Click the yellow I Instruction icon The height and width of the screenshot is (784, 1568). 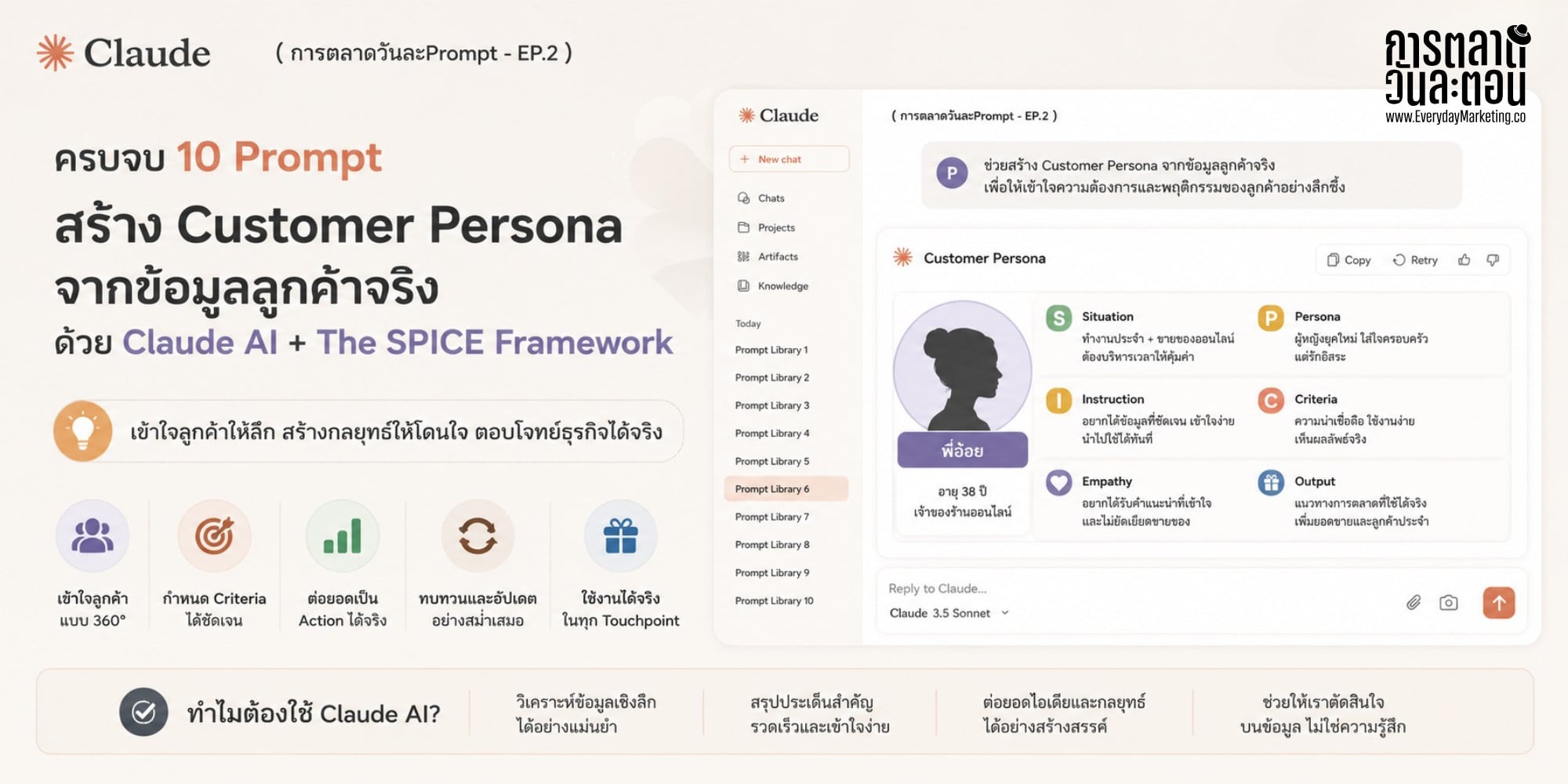pyautogui.click(x=1058, y=401)
